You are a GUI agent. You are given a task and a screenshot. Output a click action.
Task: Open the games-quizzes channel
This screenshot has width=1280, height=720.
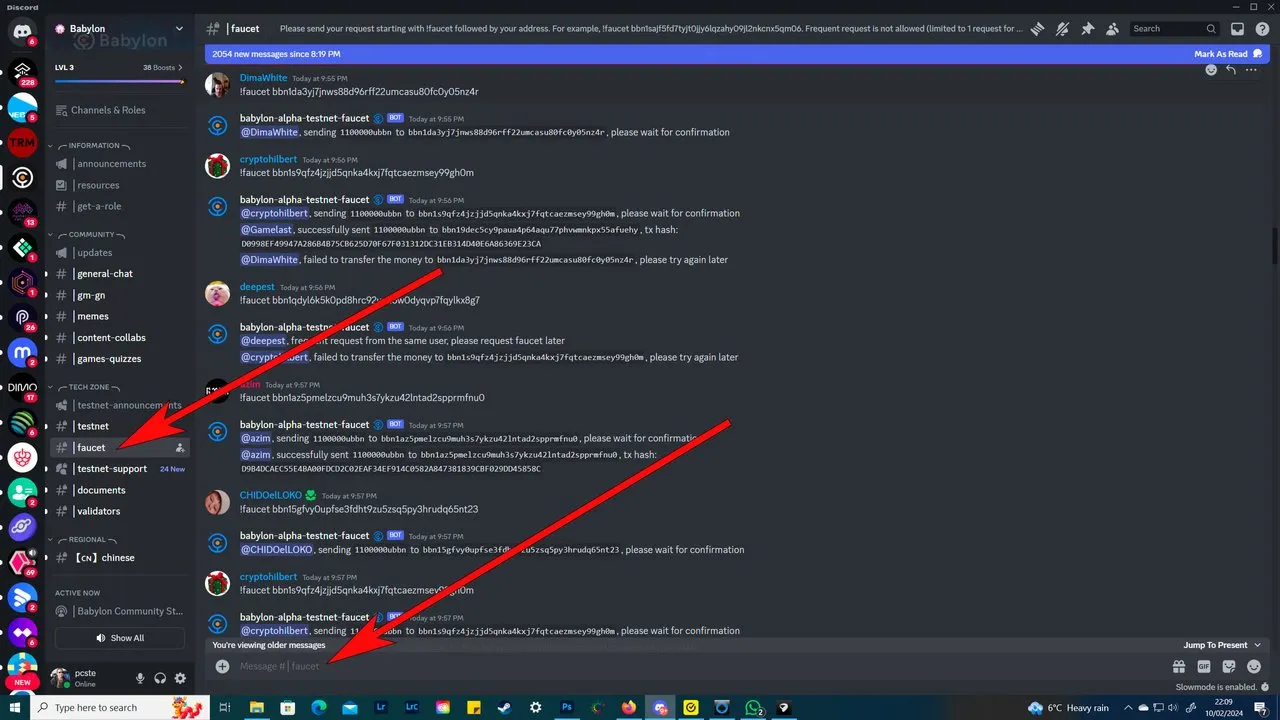coord(120,359)
